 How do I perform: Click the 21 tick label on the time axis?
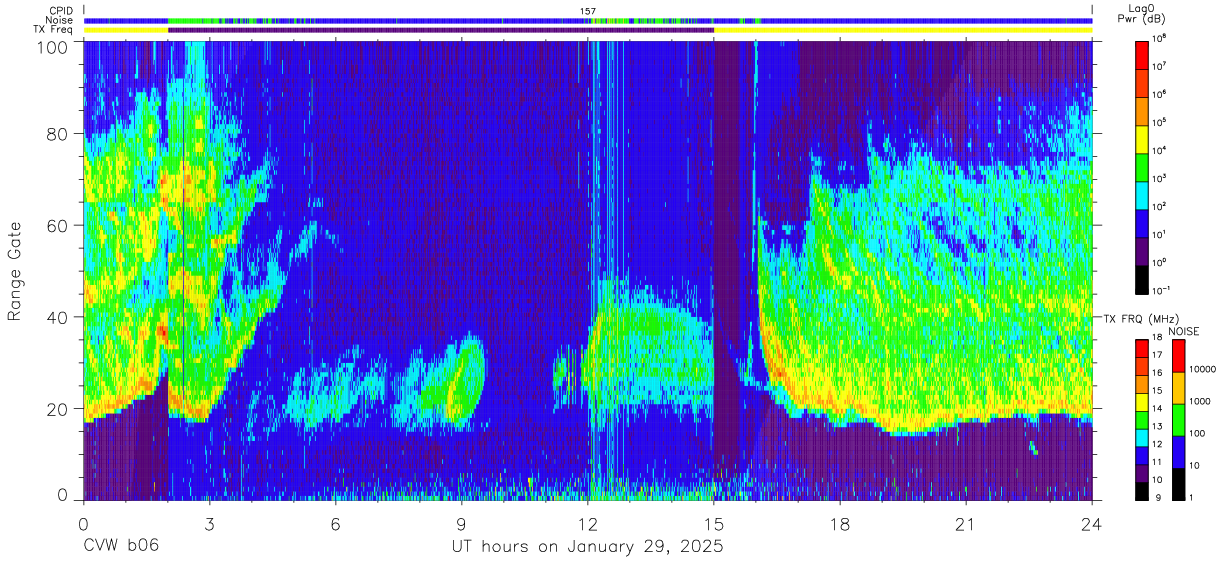(x=966, y=524)
